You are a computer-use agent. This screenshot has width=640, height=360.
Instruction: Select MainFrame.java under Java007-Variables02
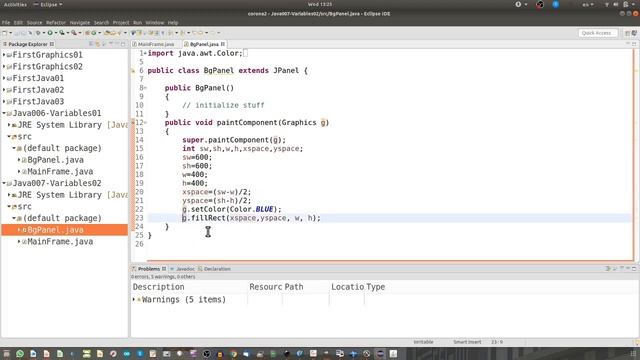tap(60, 242)
